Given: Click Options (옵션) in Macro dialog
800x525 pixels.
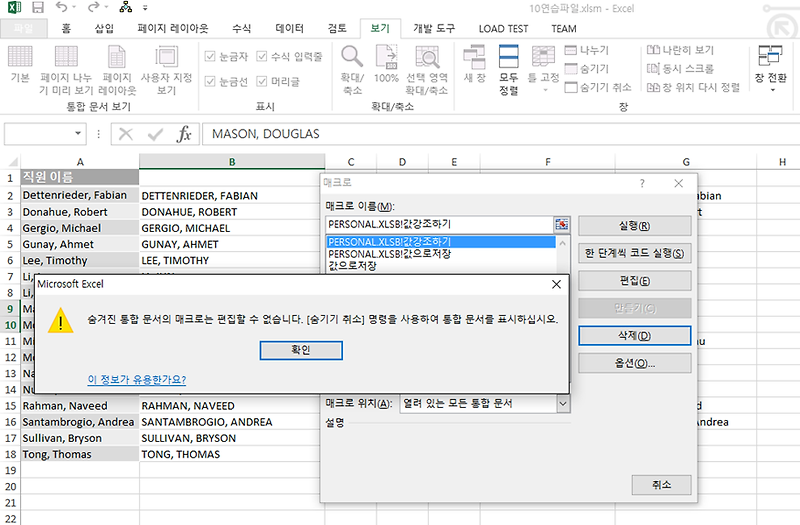Looking at the screenshot, I should click(635, 363).
